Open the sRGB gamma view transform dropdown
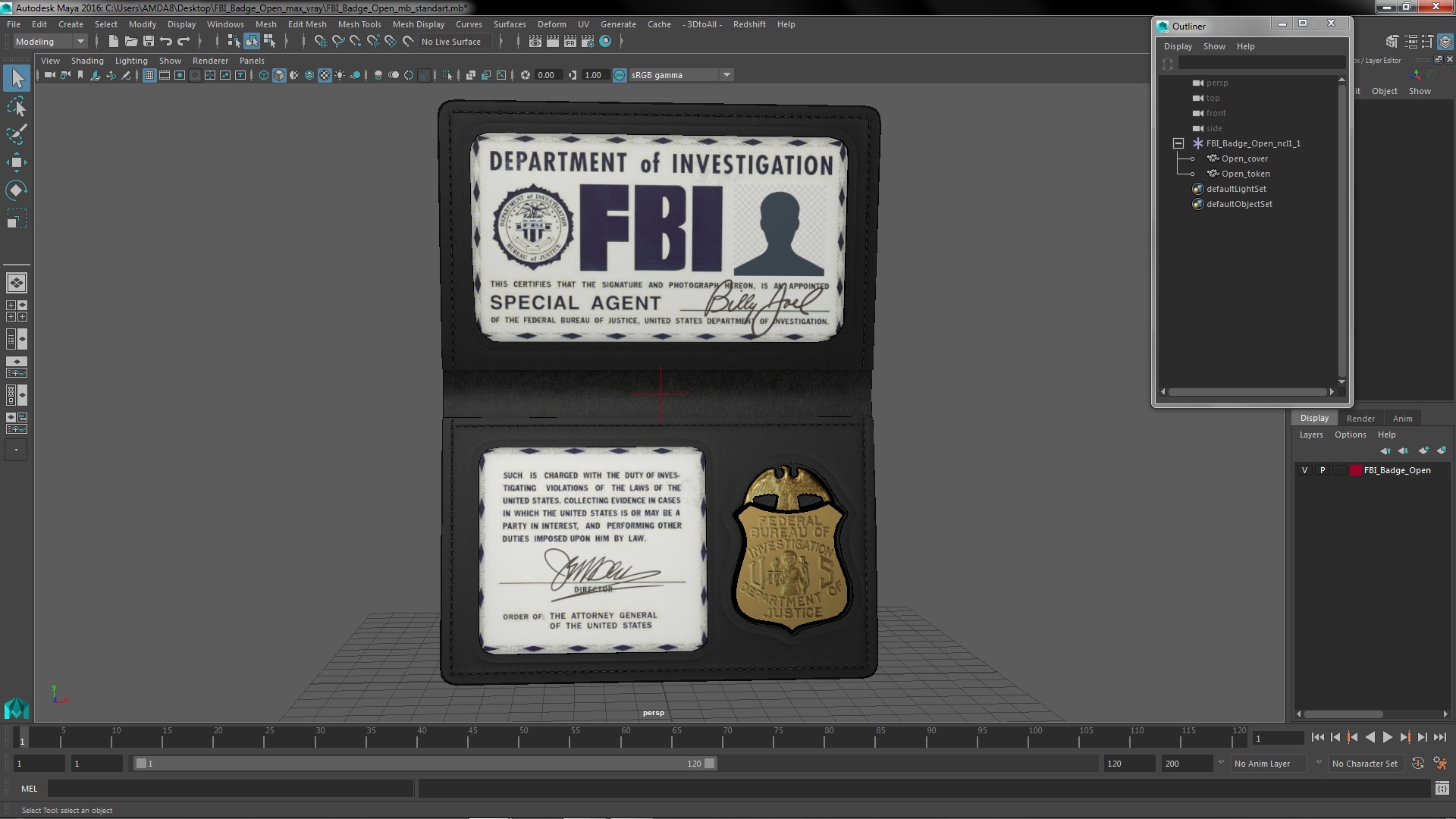Image resolution: width=1456 pixels, height=819 pixels. pyautogui.click(x=726, y=75)
